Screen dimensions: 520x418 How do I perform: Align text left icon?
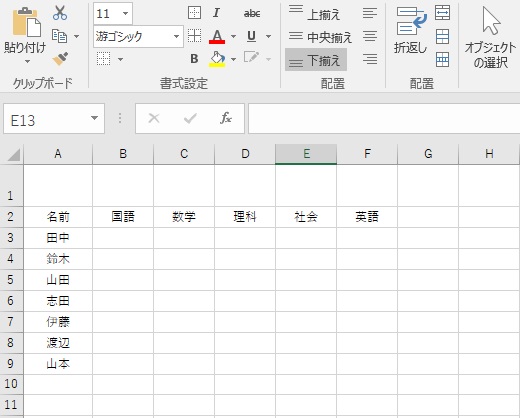pos(370,13)
